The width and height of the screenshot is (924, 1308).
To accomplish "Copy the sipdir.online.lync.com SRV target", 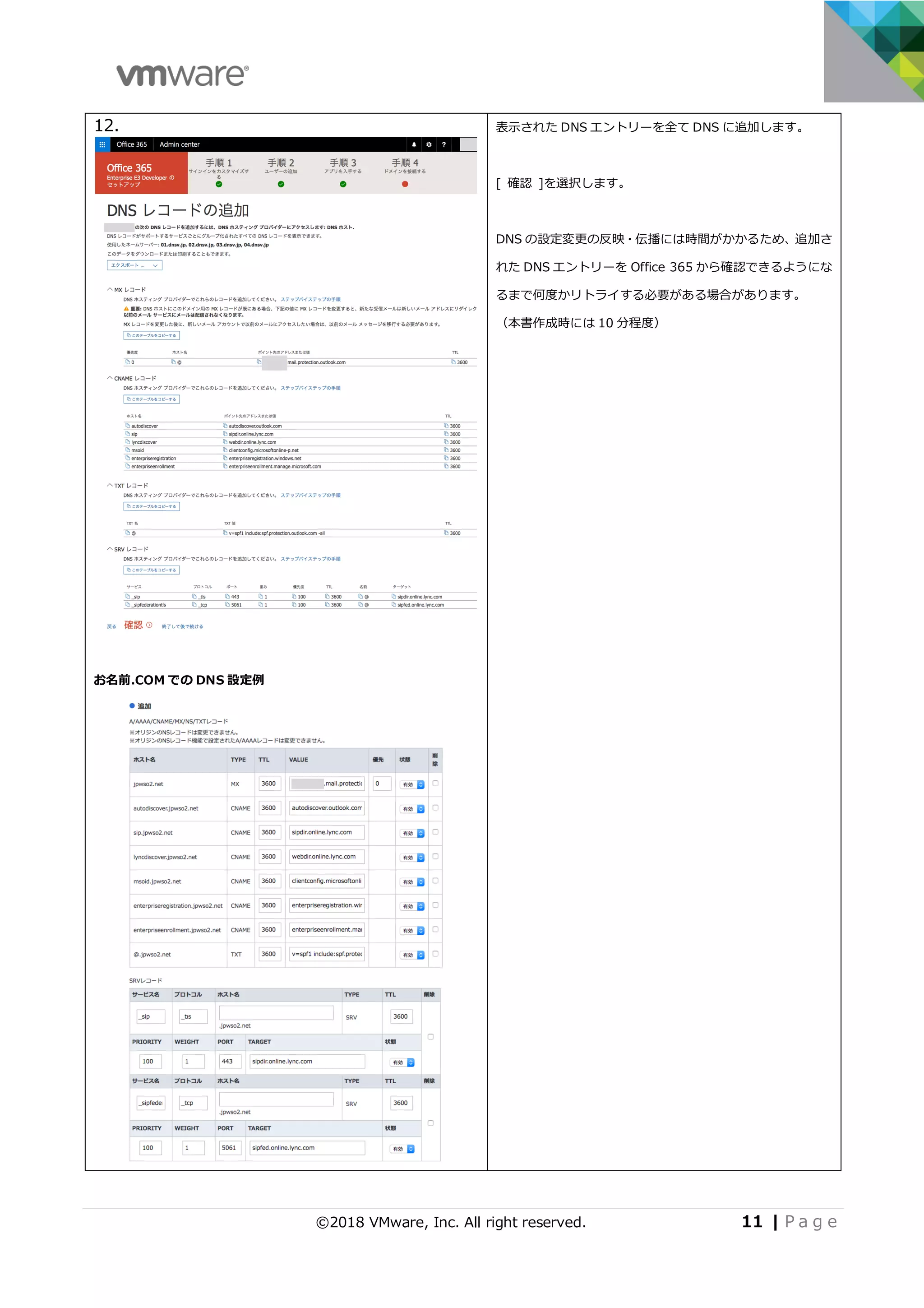I will coord(394,597).
